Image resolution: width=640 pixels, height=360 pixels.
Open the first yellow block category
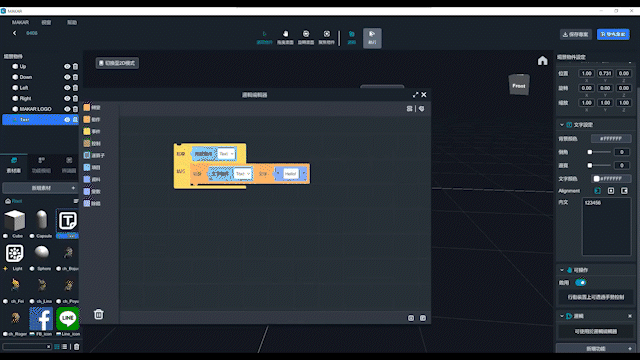click(92, 107)
